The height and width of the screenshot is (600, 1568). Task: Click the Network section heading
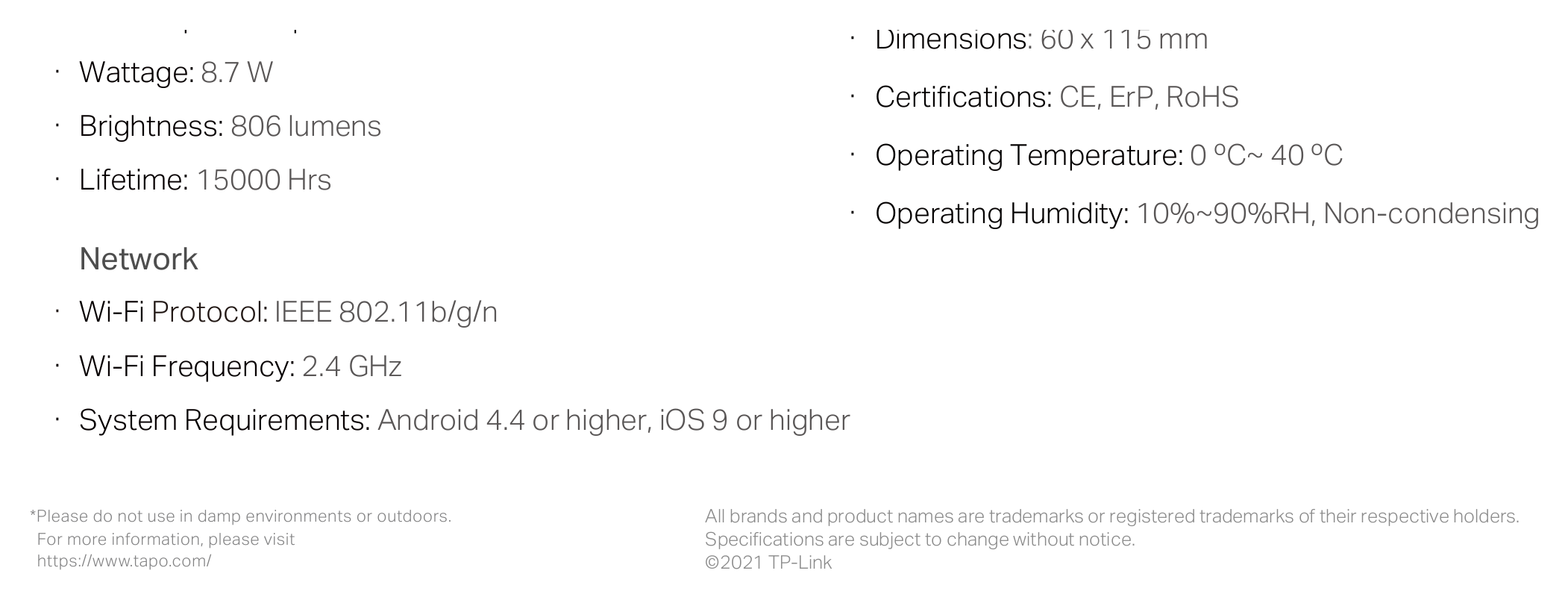[139, 259]
